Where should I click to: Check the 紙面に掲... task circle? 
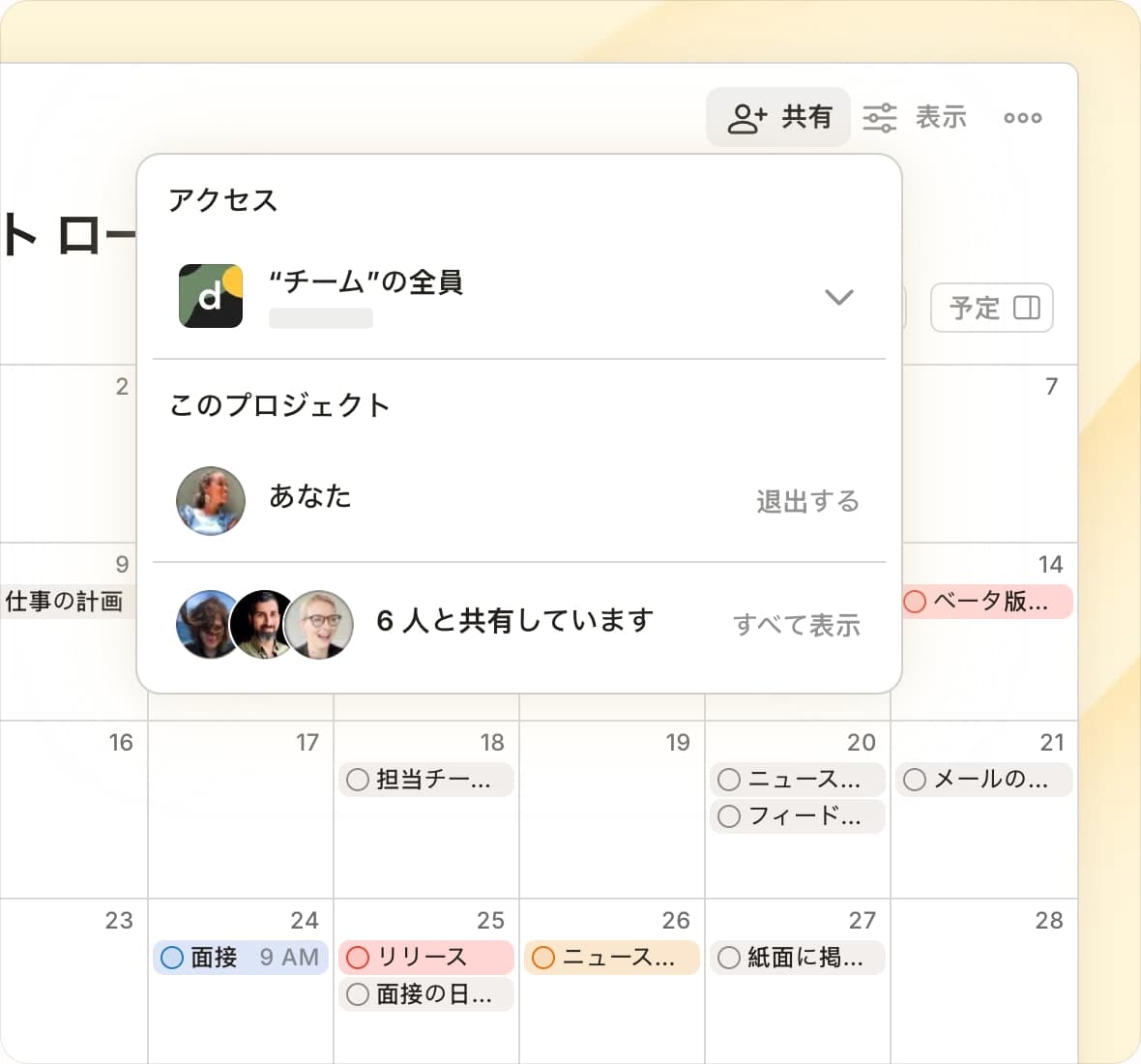[729, 958]
